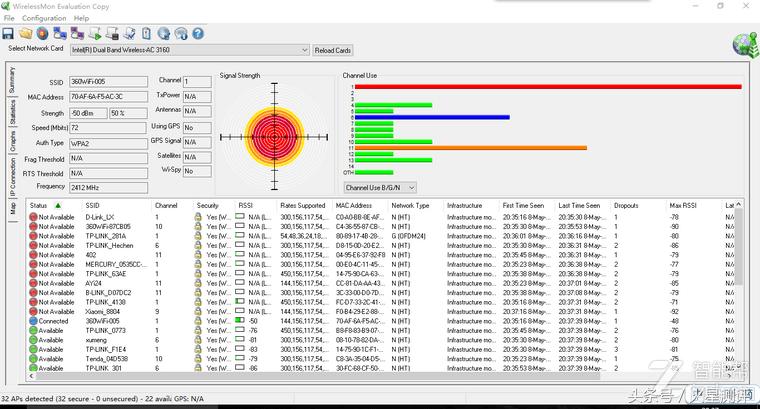The image size is (760, 409).
Task: Switch to the Graphs side tab
Action: (x=13, y=141)
